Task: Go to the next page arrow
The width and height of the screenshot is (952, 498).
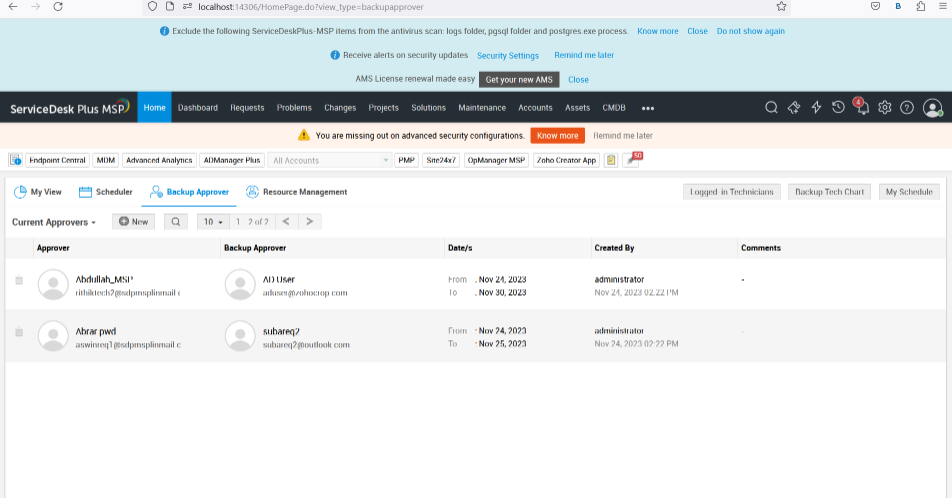Action: pyautogui.click(x=310, y=222)
